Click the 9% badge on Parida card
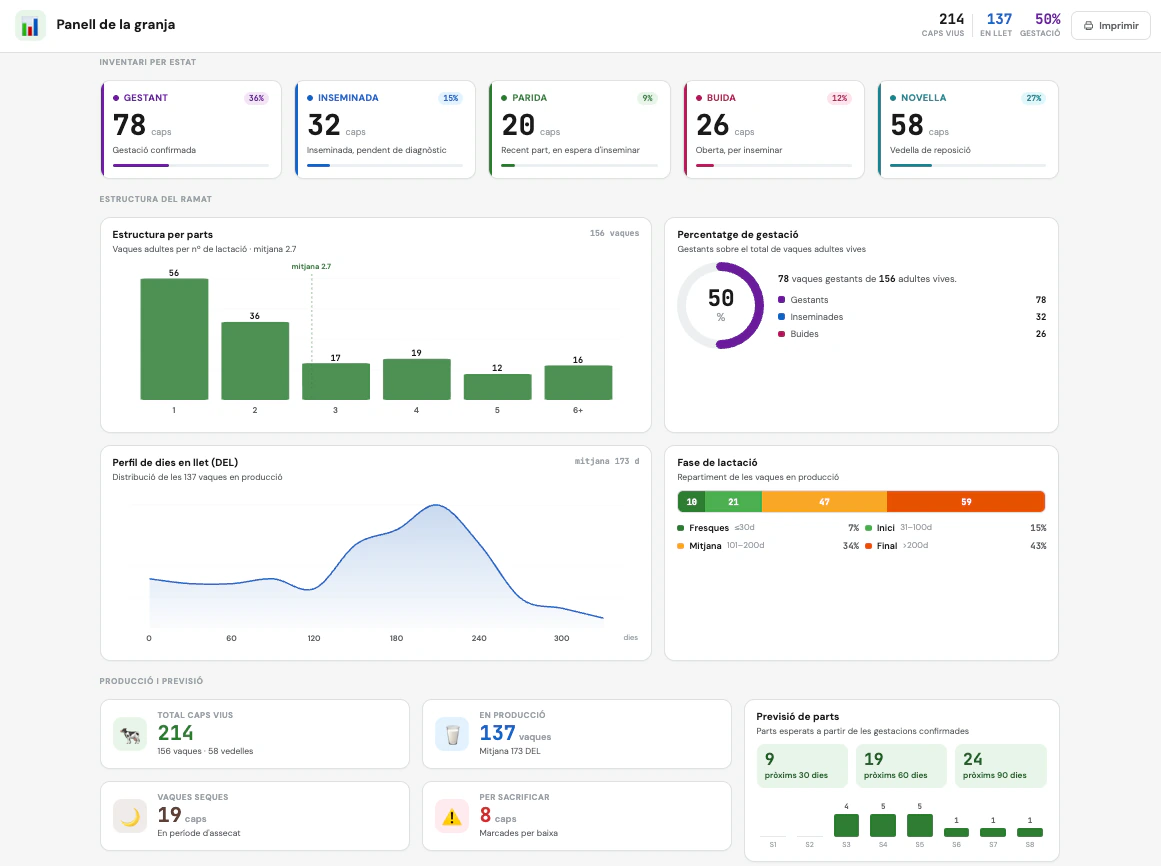 click(x=647, y=98)
